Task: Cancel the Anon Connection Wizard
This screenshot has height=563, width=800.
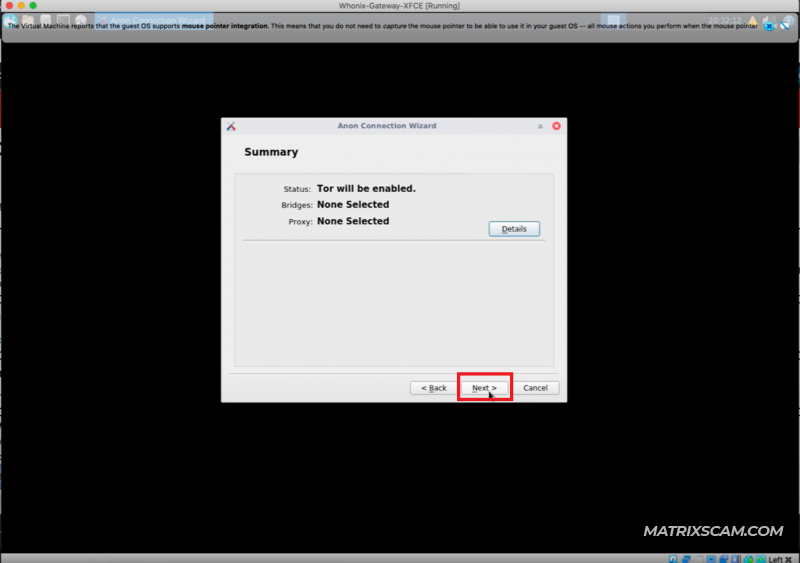Action: (535, 388)
